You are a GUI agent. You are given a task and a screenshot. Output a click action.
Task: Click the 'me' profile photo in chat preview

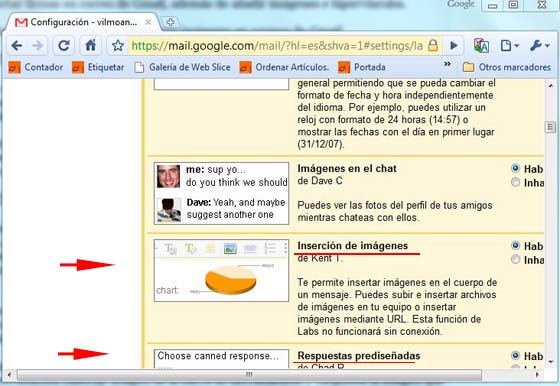pyautogui.click(x=168, y=176)
